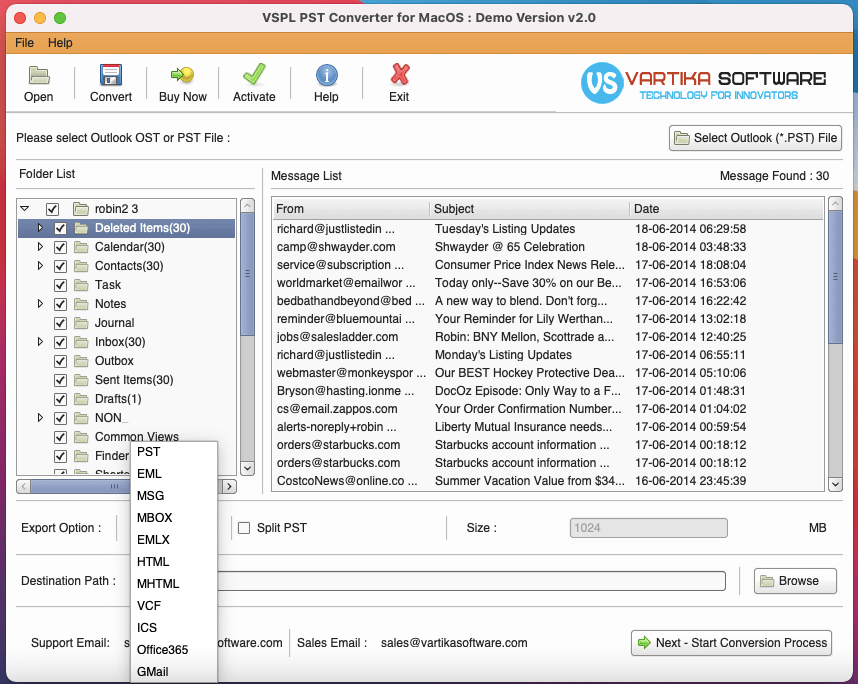Image resolution: width=858 pixels, height=684 pixels.
Task: Click the Convert floppy disk icon
Action: (111, 75)
